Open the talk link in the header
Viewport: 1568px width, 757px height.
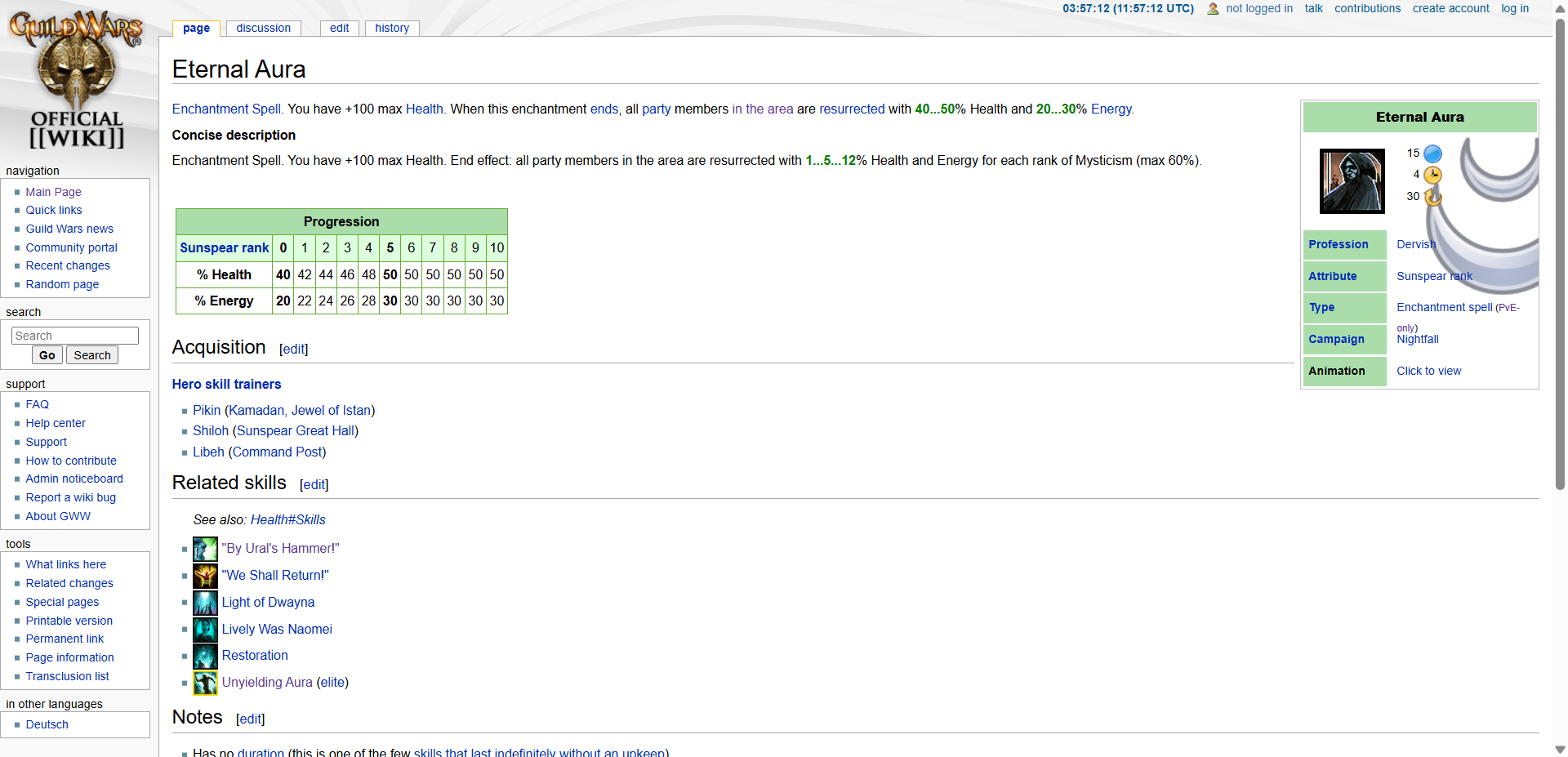(x=1313, y=8)
